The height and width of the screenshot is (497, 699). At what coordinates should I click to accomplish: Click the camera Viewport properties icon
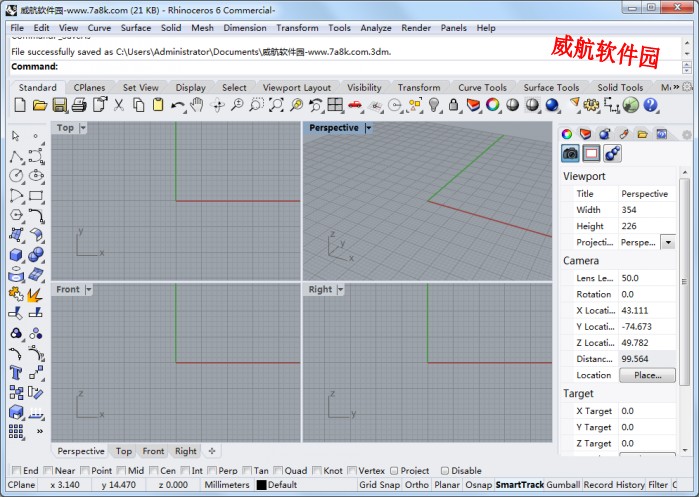[x=570, y=154]
